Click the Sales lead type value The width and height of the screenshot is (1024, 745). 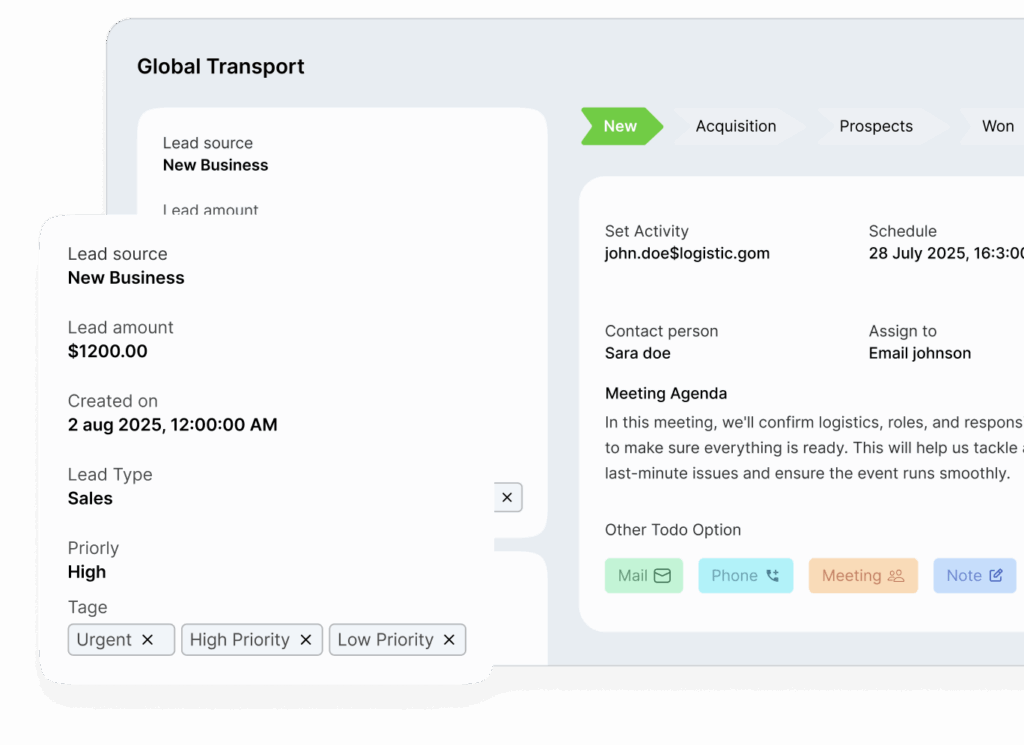pos(90,498)
